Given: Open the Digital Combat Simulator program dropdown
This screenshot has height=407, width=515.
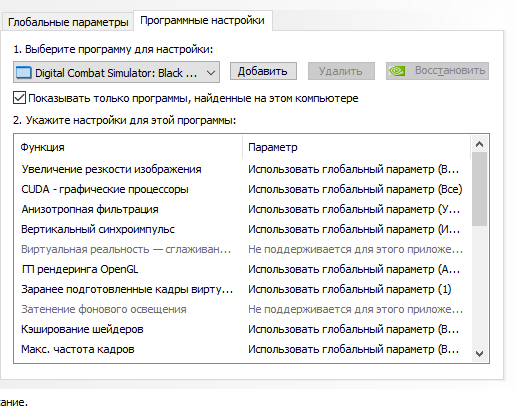Looking at the screenshot, I should (x=116, y=72).
